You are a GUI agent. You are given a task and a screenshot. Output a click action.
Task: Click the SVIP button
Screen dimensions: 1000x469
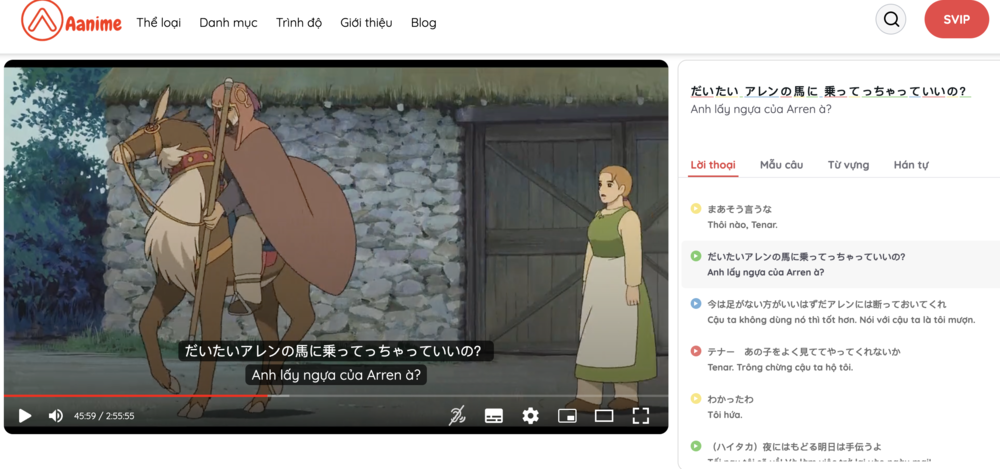pyautogui.click(x=956, y=20)
